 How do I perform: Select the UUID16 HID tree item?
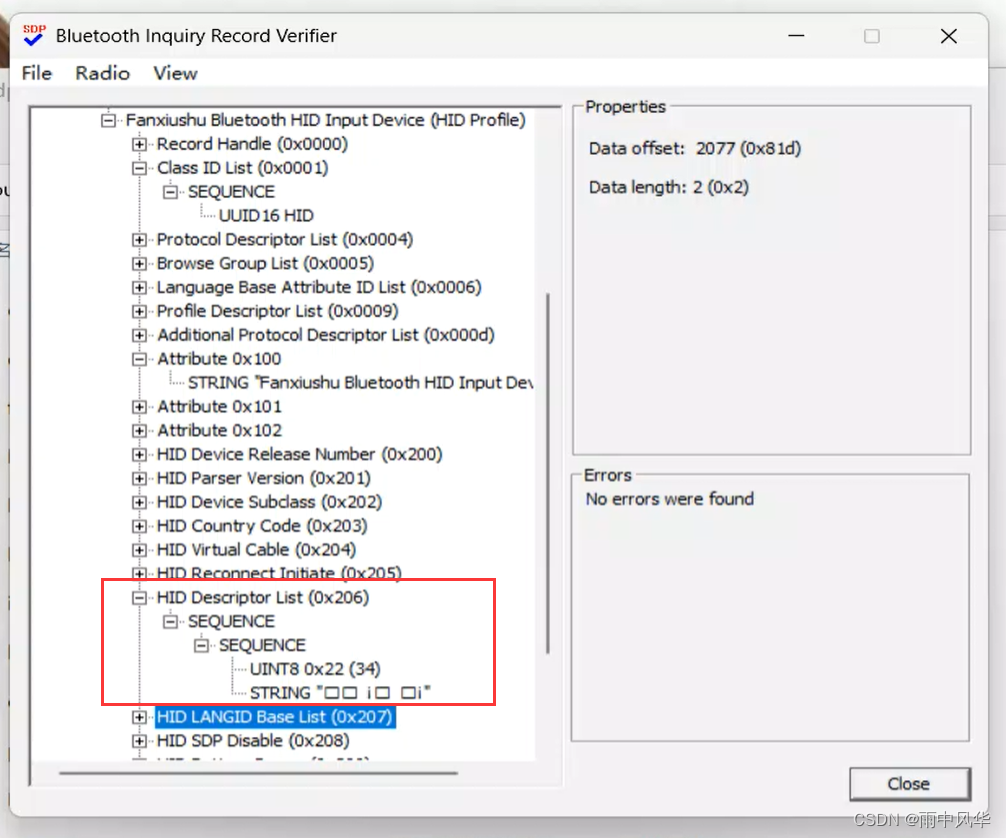pos(266,216)
